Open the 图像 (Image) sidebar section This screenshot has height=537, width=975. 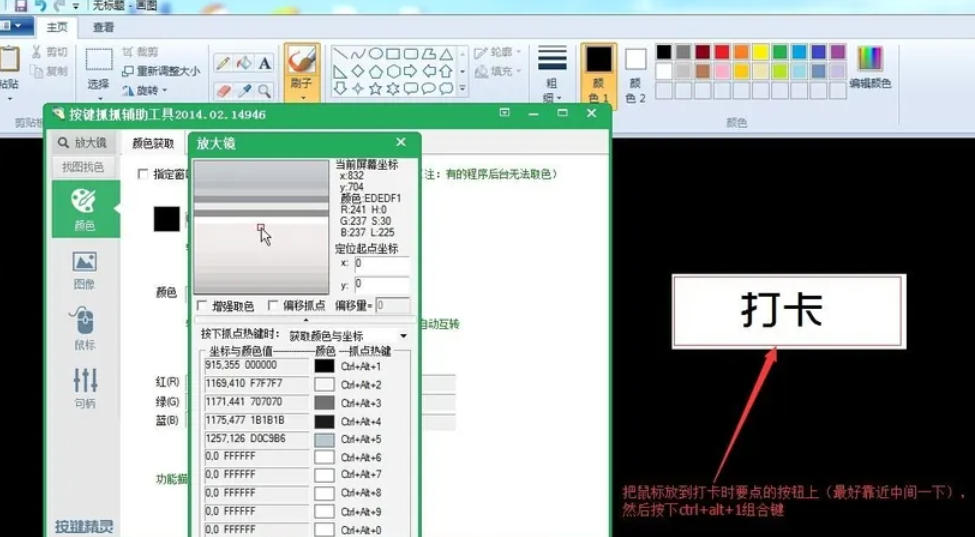click(84, 270)
